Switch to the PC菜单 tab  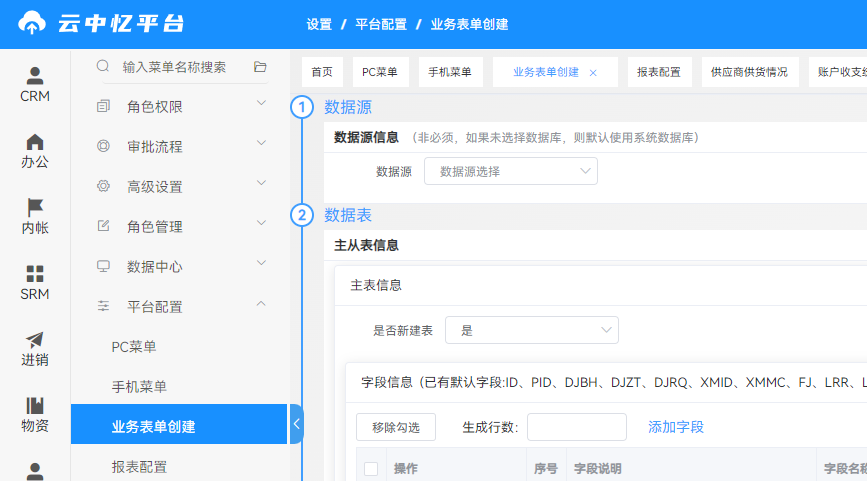pyautogui.click(x=380, y=72)
